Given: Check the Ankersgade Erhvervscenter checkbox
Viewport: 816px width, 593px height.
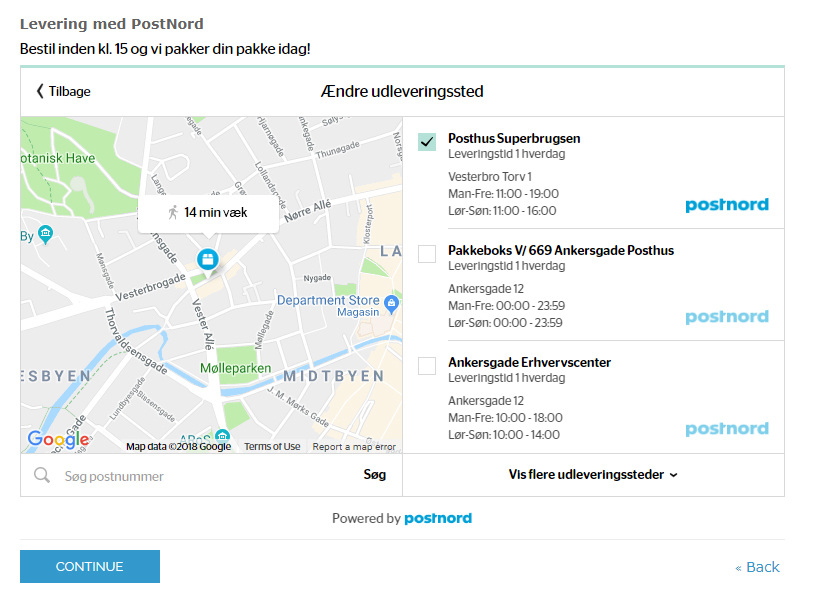Looking at the screenshot, I should point(427,366).
